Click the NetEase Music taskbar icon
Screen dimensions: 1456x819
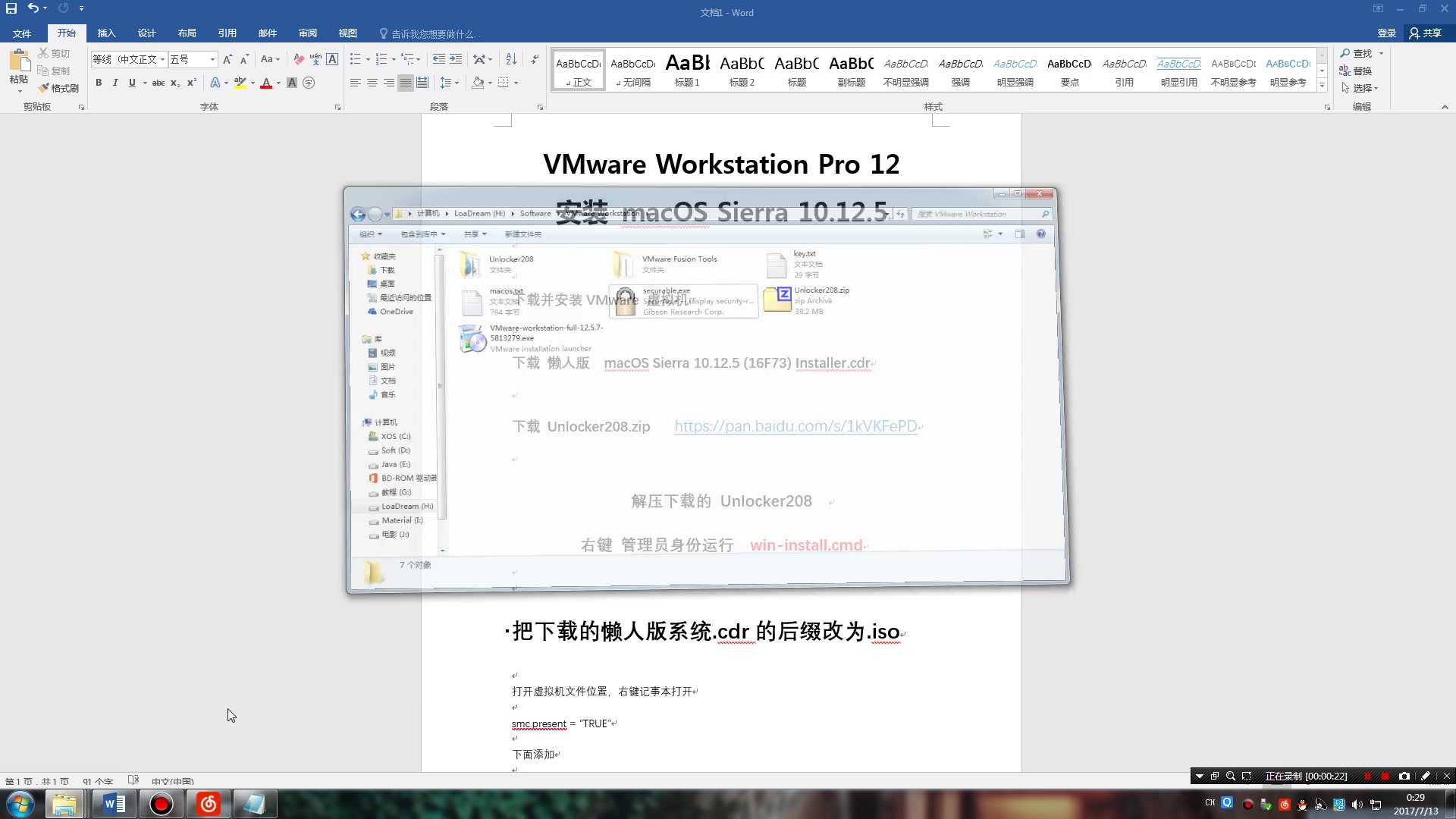point(208,804)
